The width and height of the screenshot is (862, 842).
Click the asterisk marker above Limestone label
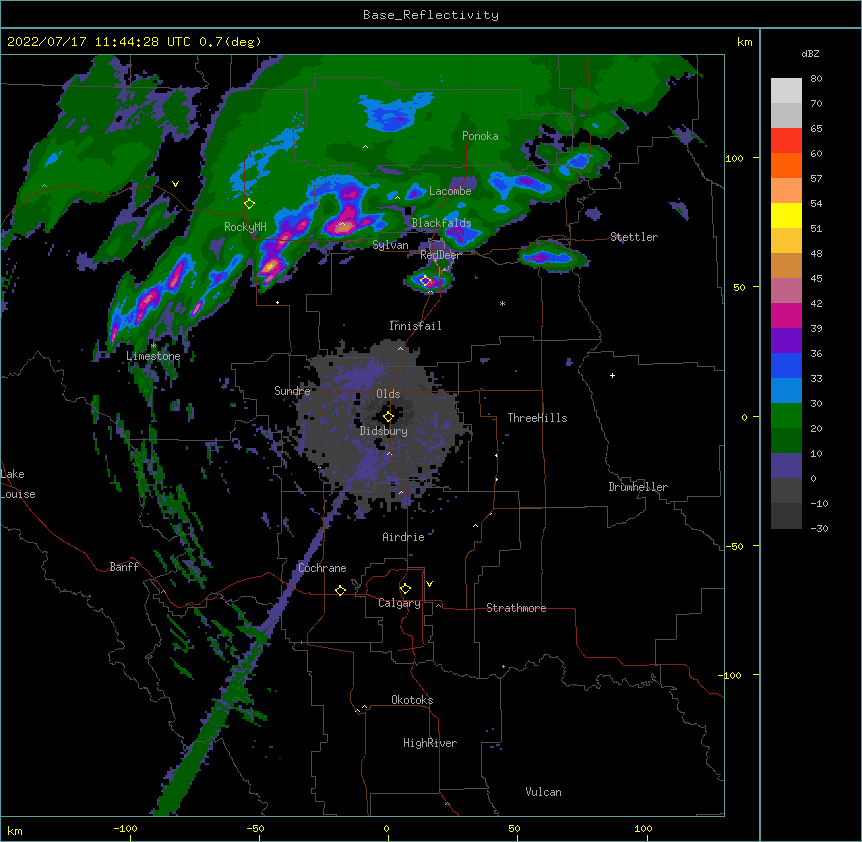click(x=153, y=346)
